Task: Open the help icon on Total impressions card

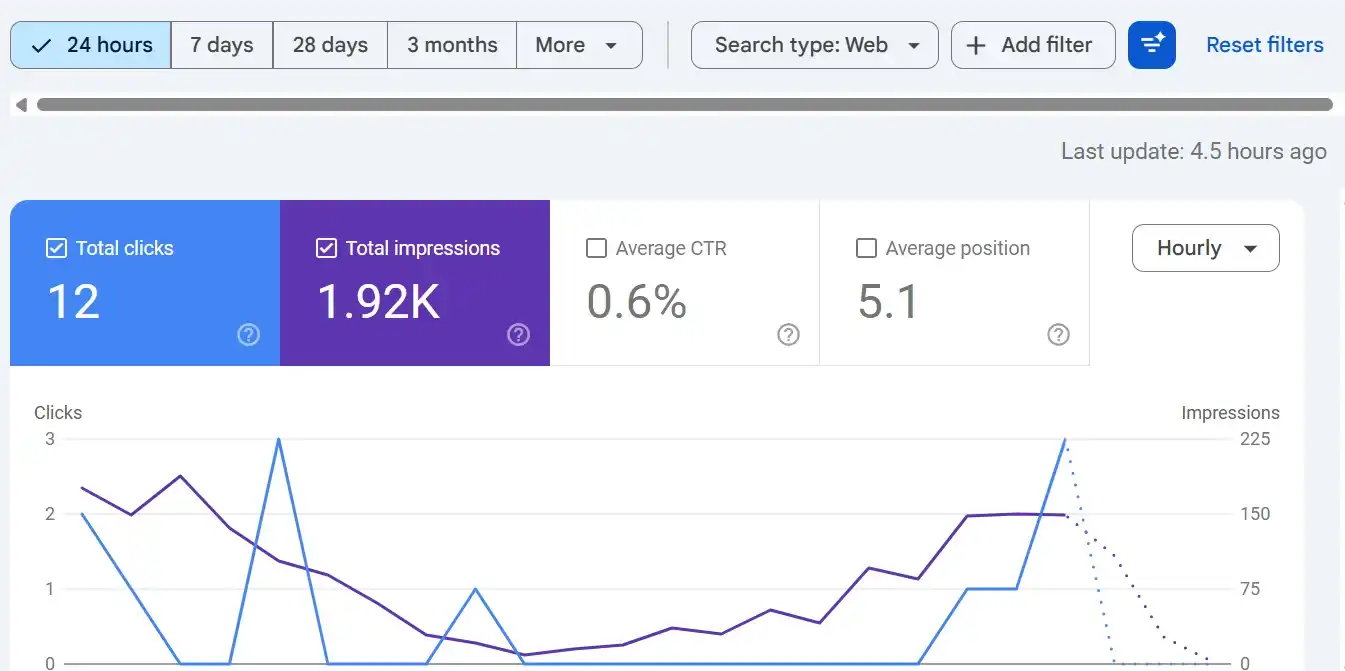Action: pyautogui.click(x=518, y=335)
